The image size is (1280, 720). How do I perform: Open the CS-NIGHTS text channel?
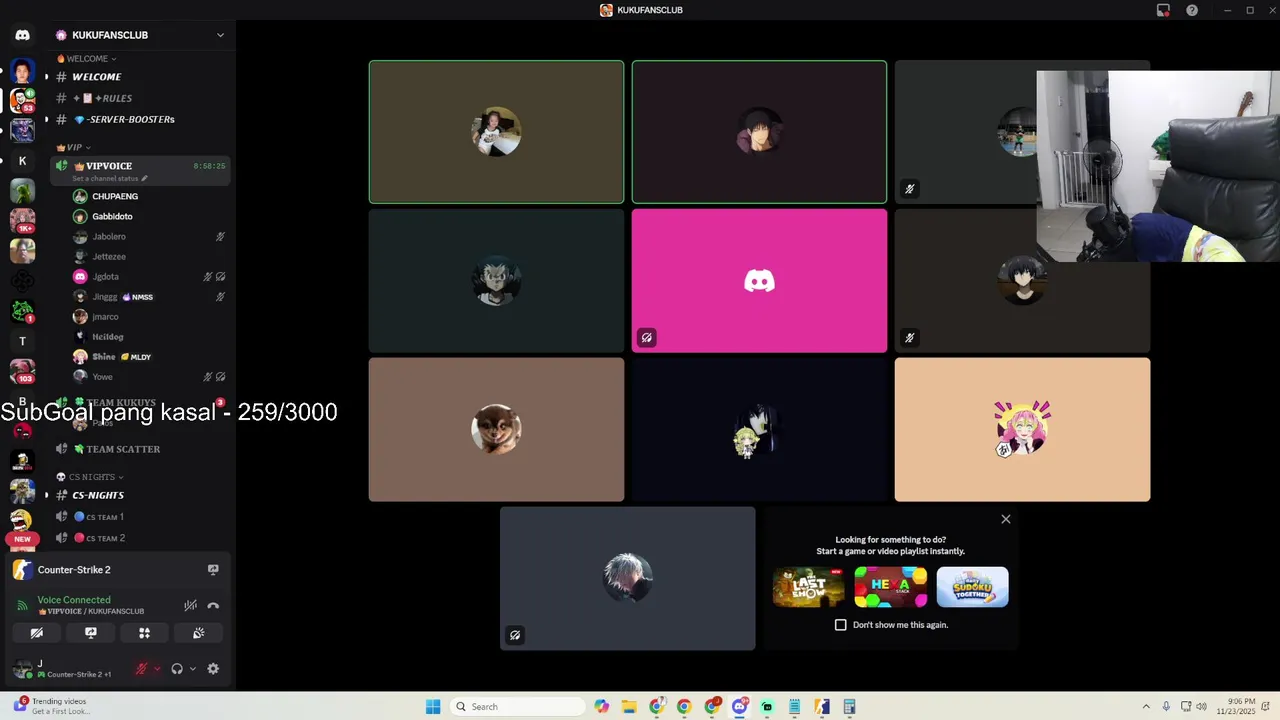point(140,495)
